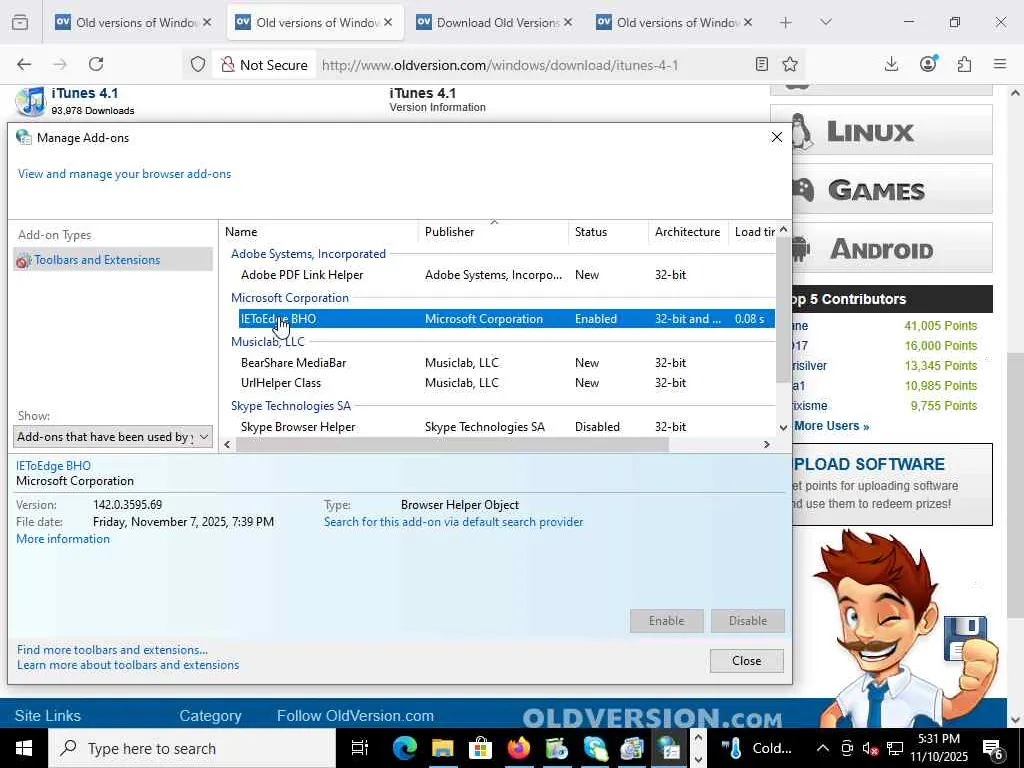Click Search for this add-on via default provider
This screenshot has height=768, width=1024.
[x=453, y=522]
